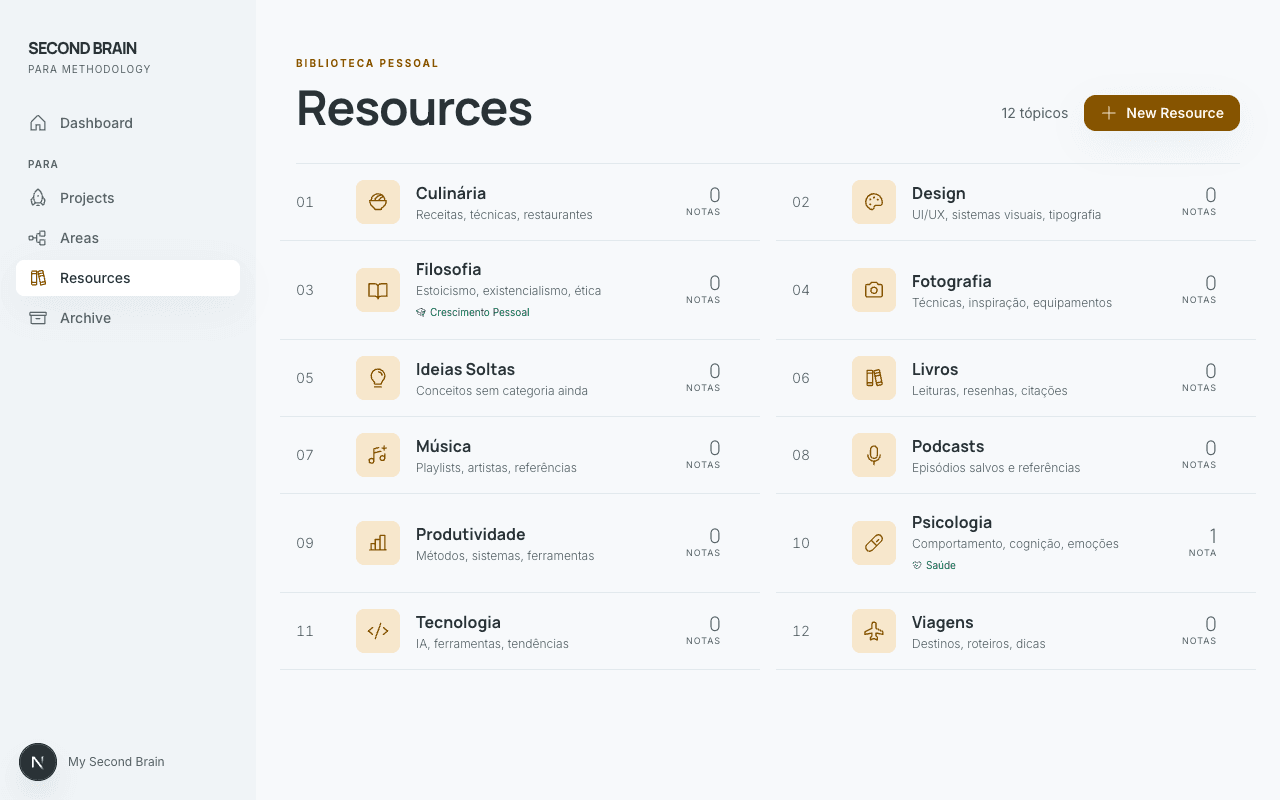Select the Viagens resource title
1280x800 pixels.
coord(943,622)
